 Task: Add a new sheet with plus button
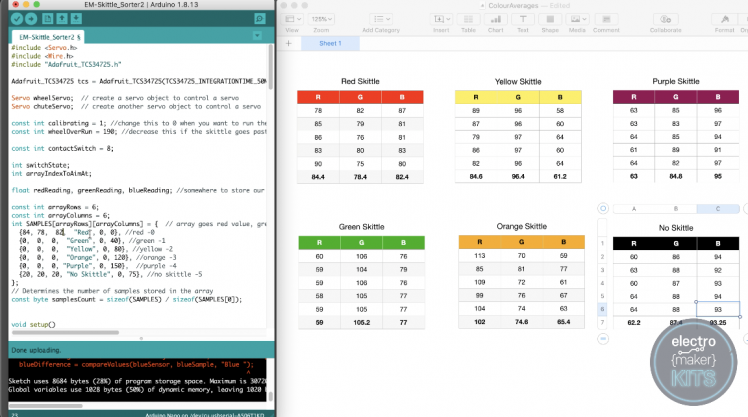291,43
